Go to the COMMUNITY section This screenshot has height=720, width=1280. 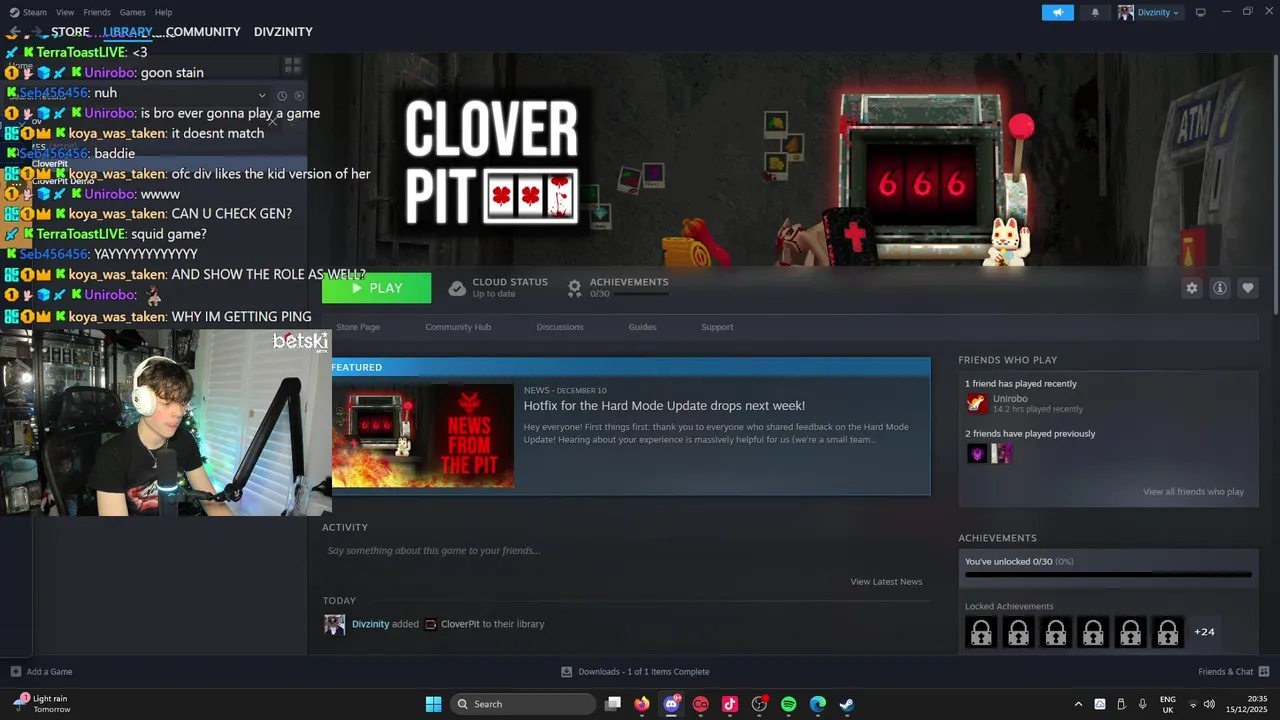pyautogui.click(x=203, y=32)
